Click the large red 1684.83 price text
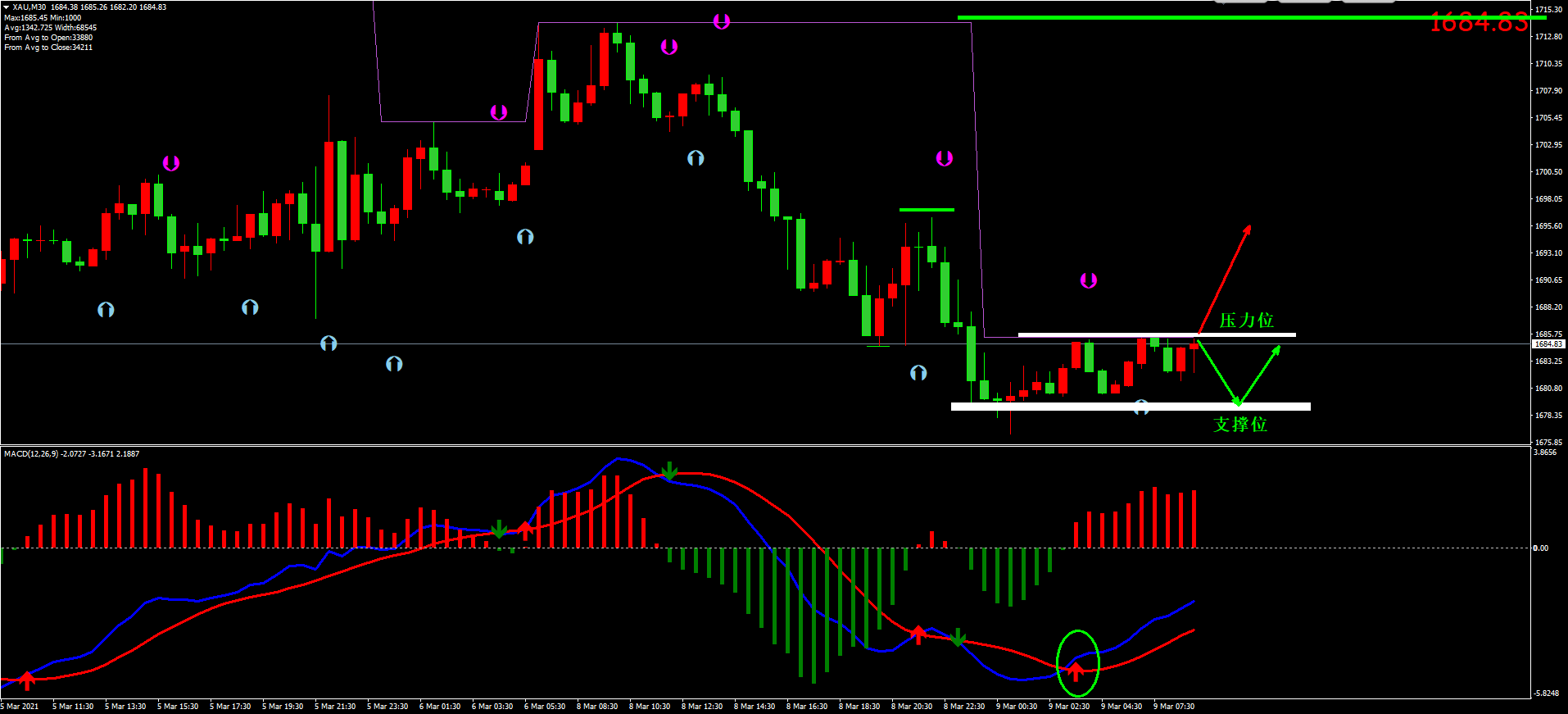This screenshot has height=714, width=1568. [1479, 22]
